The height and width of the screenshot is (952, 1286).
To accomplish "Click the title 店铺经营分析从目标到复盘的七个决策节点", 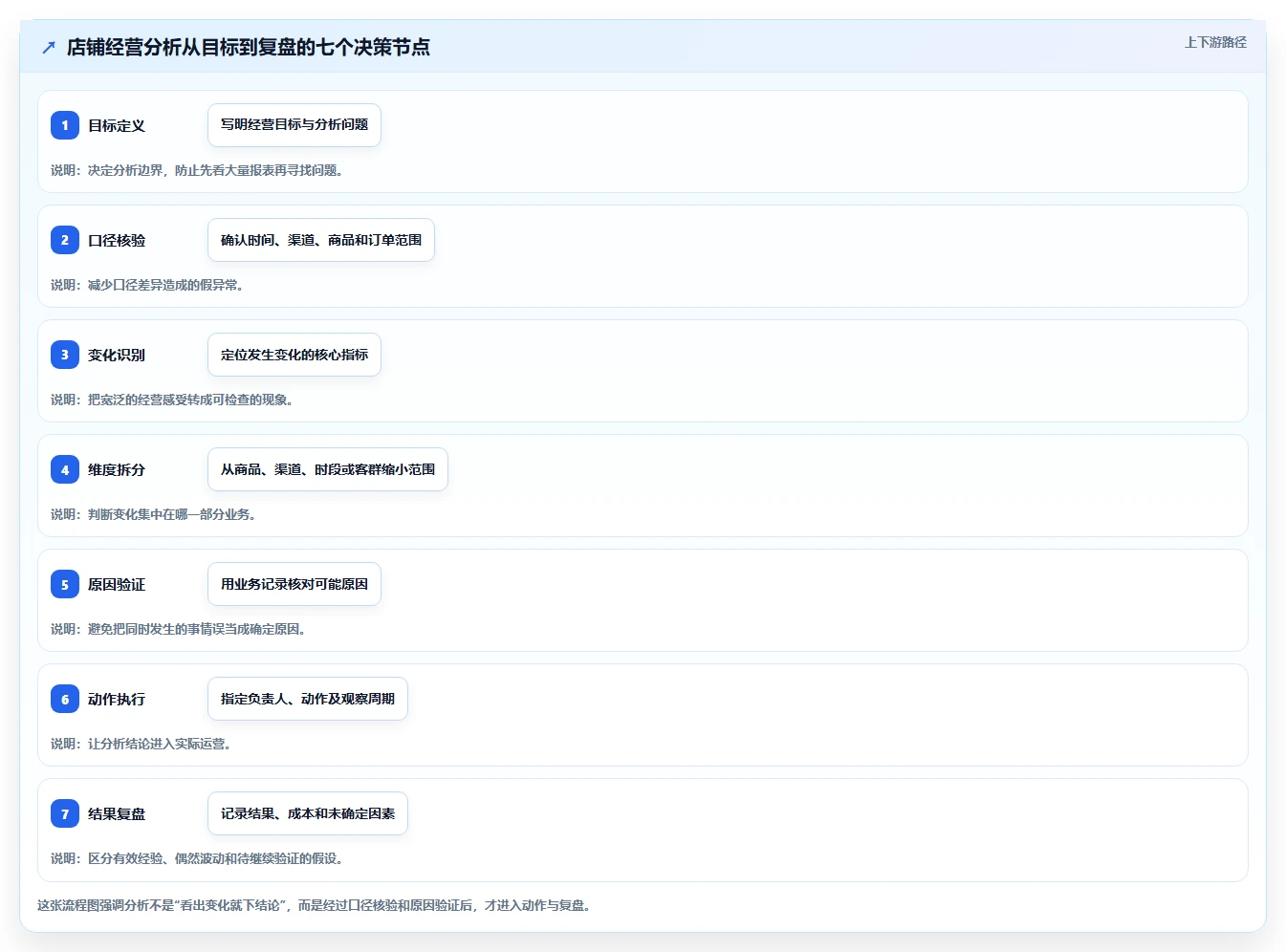I will pos(249,47).
